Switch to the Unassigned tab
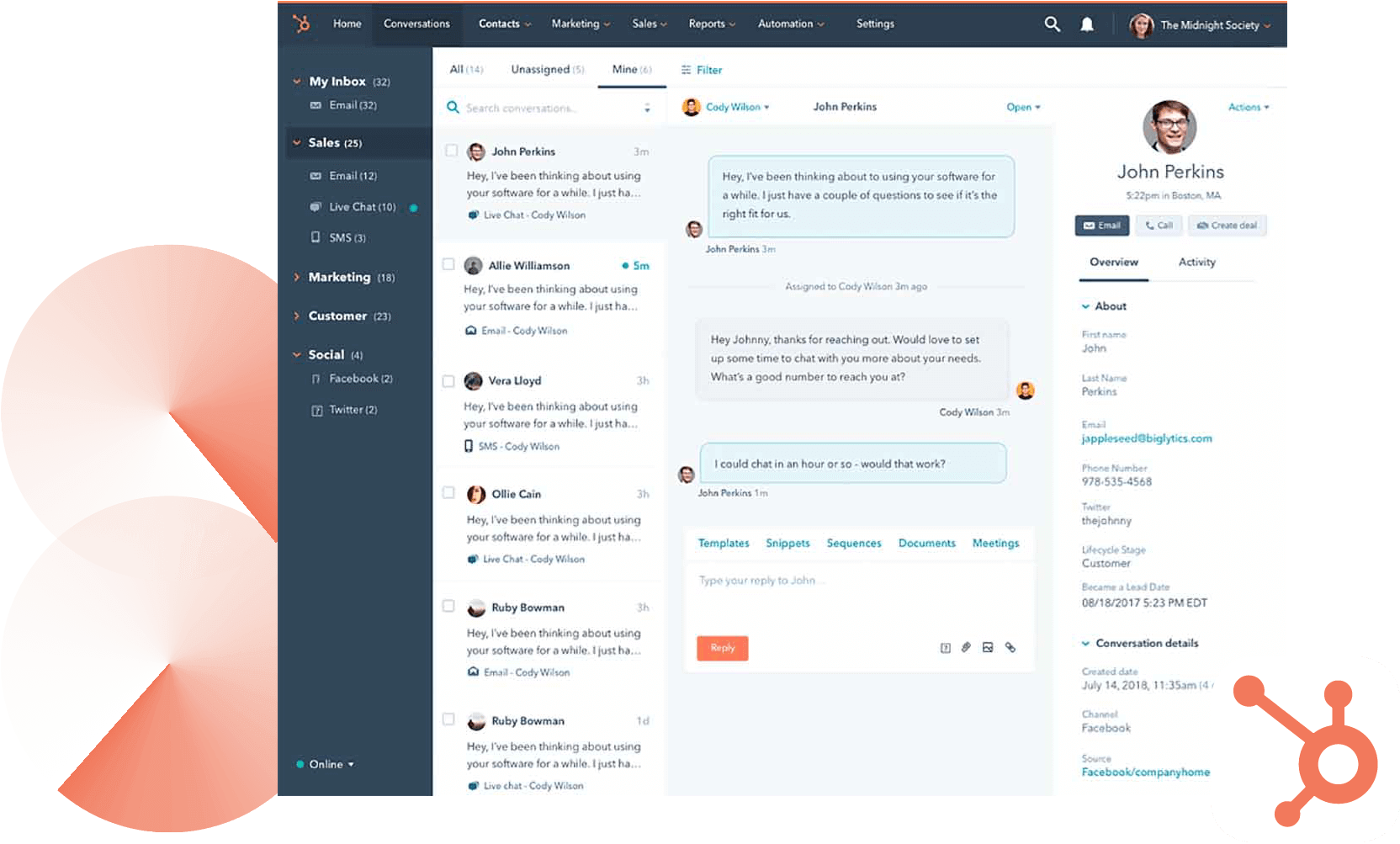This screenshot has height=844, width=1400. pyautogui.click(x=547, y=69)
